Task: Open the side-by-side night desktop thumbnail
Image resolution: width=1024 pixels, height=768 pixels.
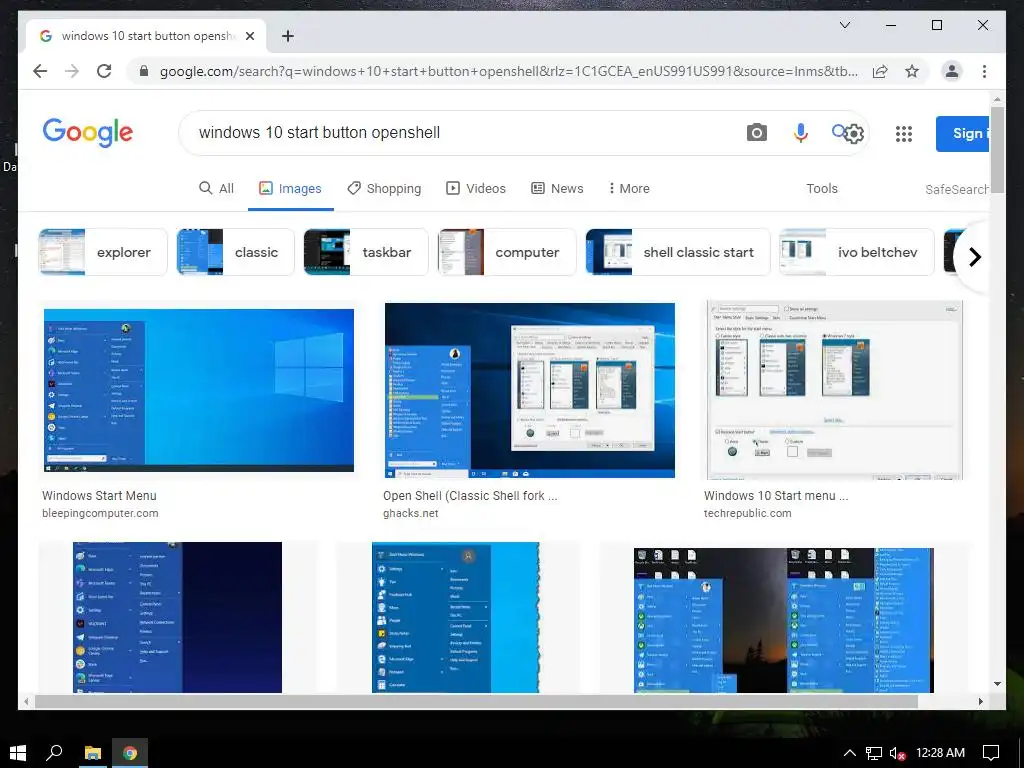Action: coord(784,620)
